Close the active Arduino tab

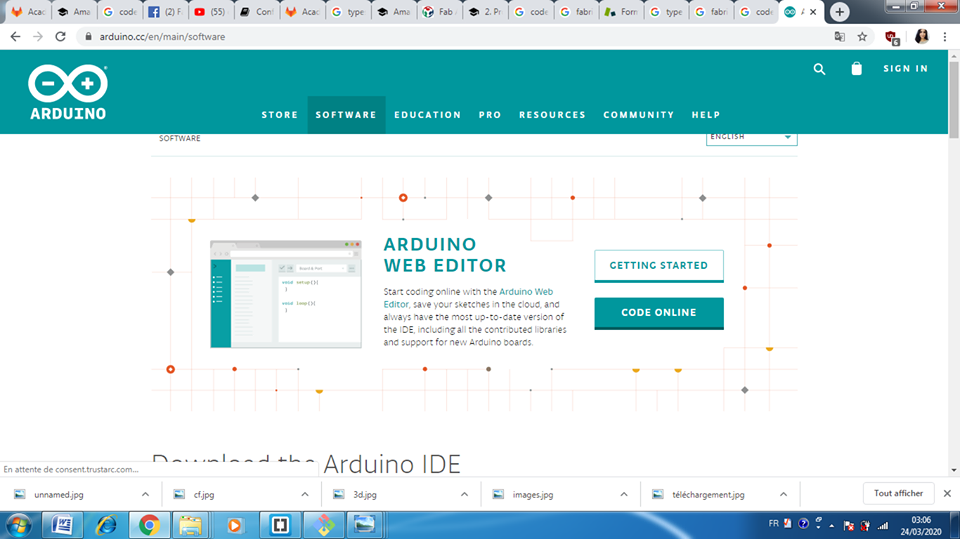coord(813,12)
